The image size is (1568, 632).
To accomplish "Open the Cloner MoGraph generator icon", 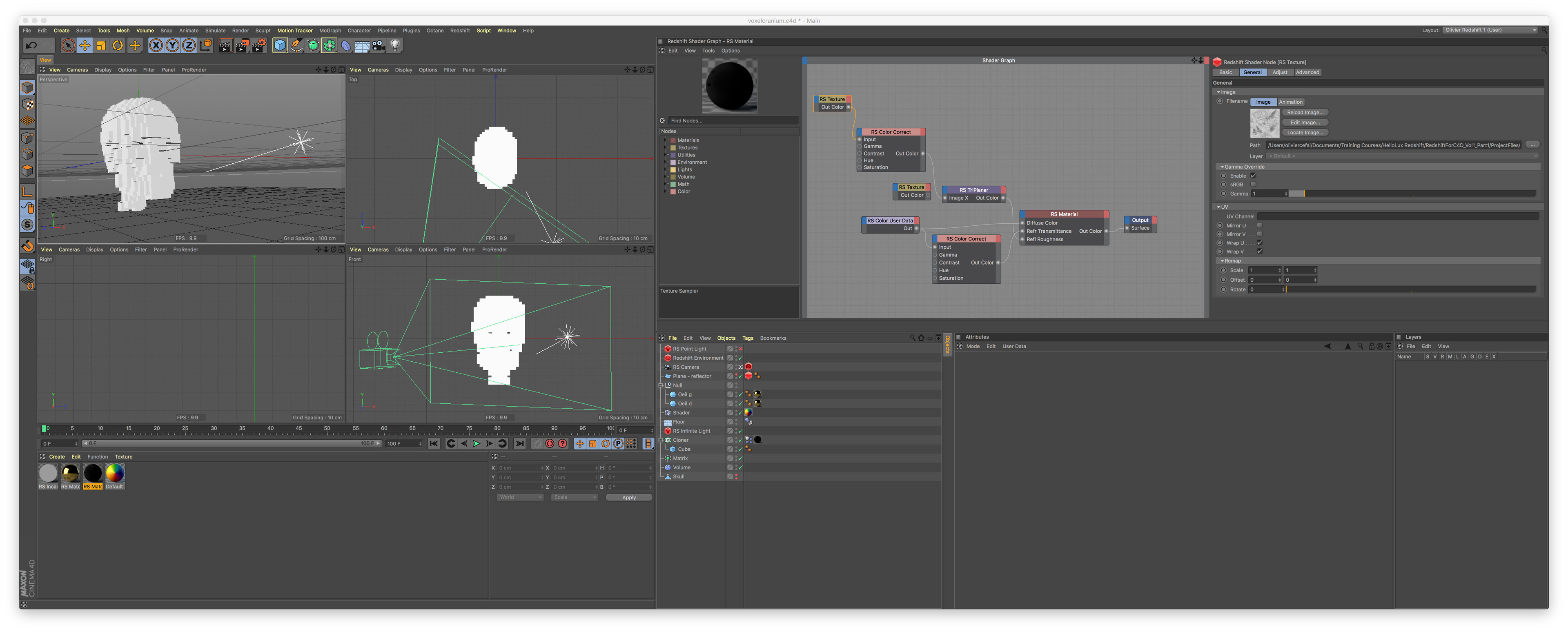I will click(329, 45).
